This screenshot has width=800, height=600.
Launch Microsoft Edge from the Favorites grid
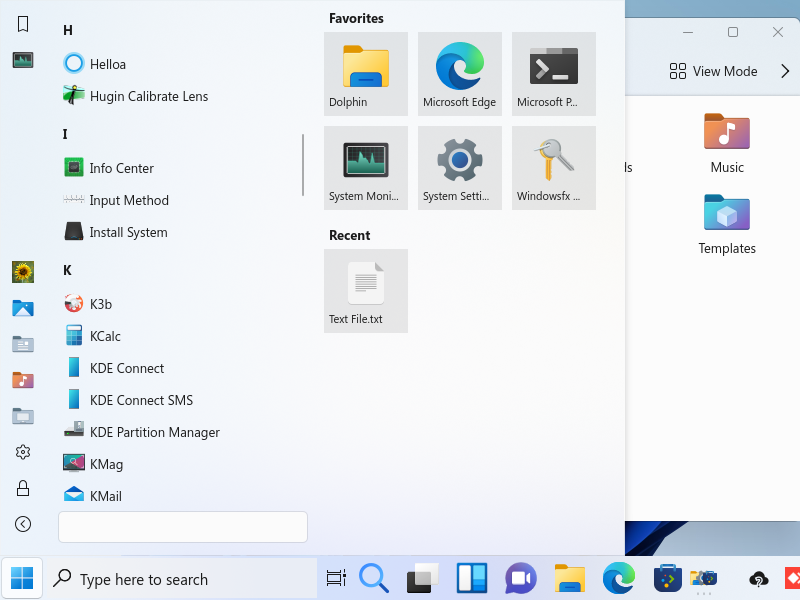459,73
